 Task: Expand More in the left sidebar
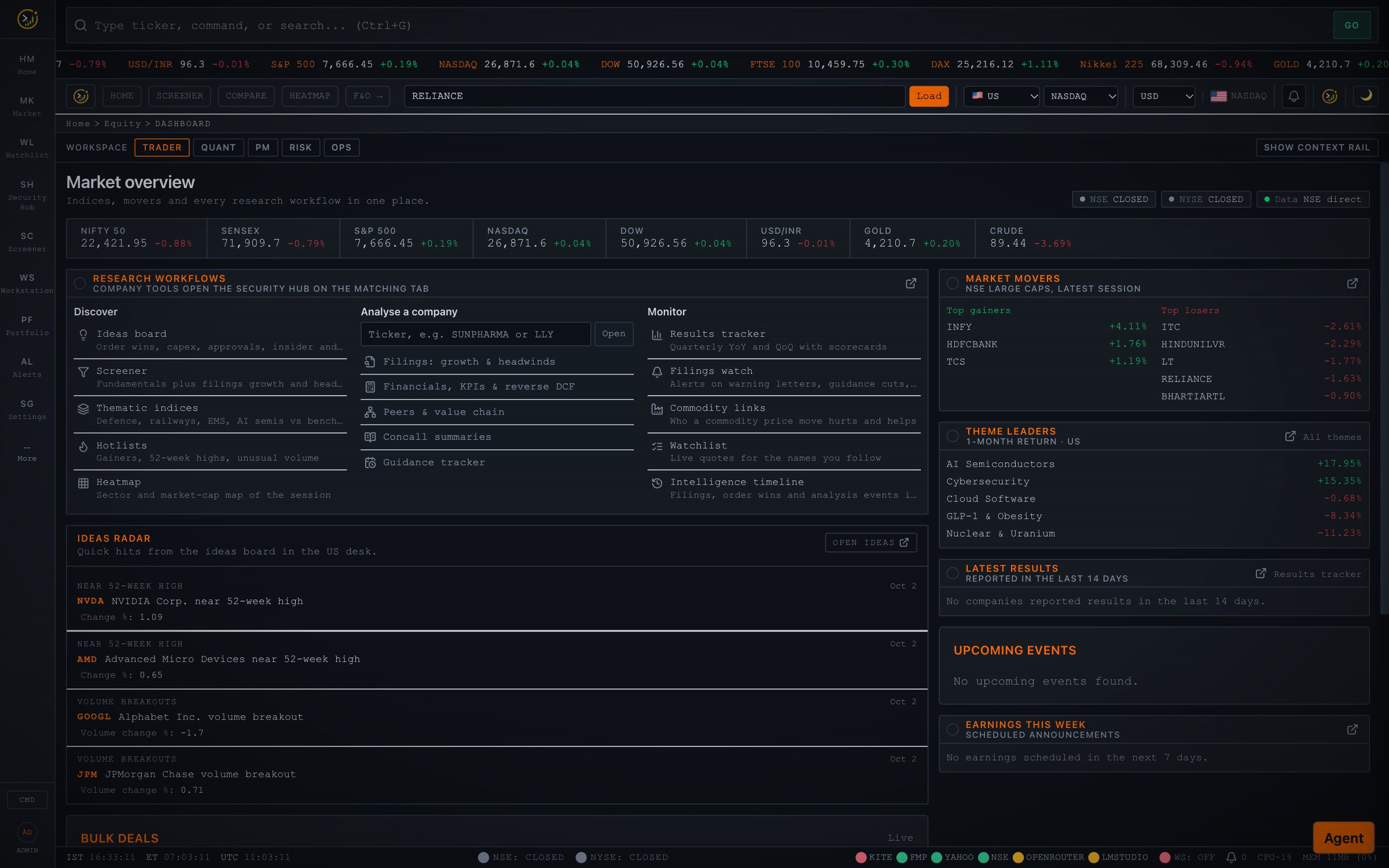(x=27, y=453)
